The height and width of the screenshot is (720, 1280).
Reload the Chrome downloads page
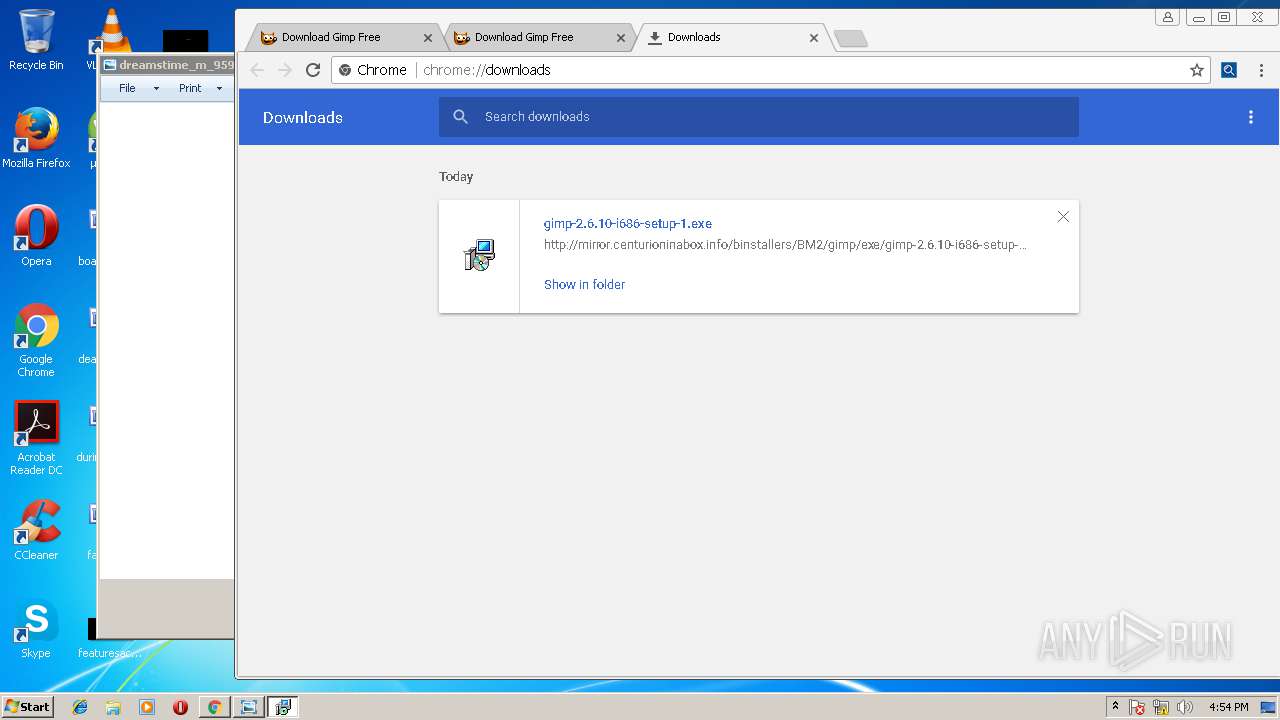(313, 70)
